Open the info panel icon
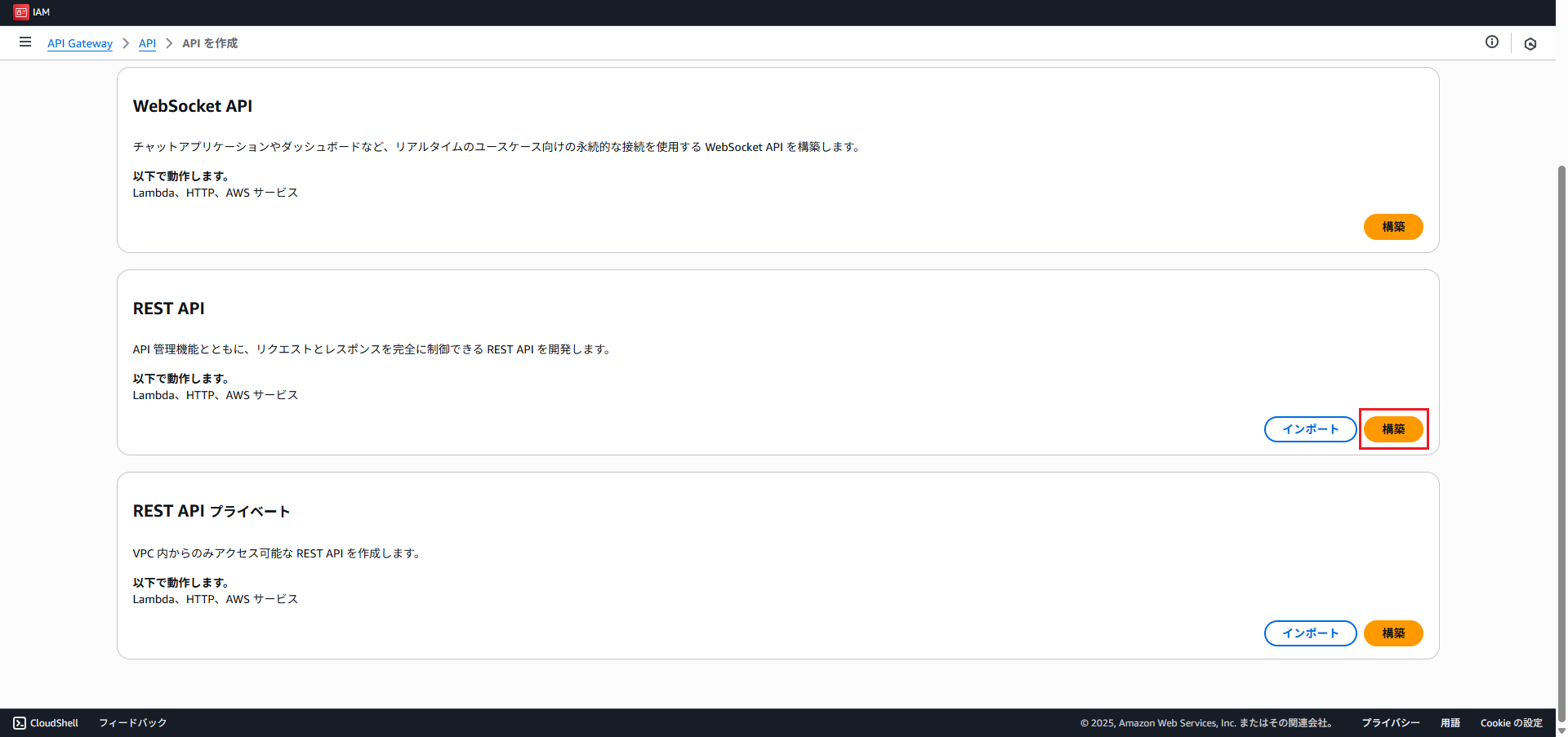This screenshot has width=1568, height=737. coord(1492,42)
